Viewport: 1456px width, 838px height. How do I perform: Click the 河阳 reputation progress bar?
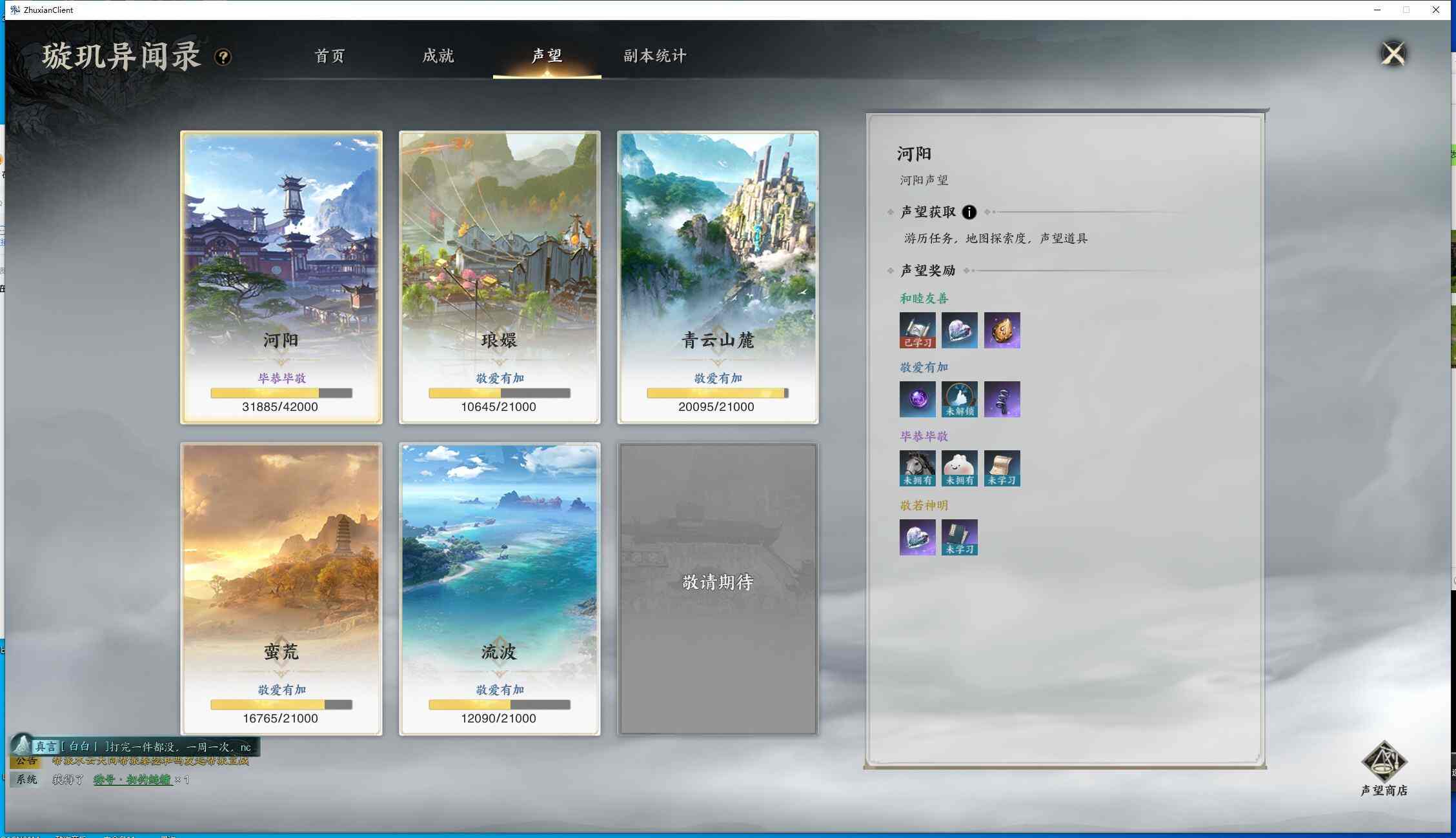tap(281, 393)
